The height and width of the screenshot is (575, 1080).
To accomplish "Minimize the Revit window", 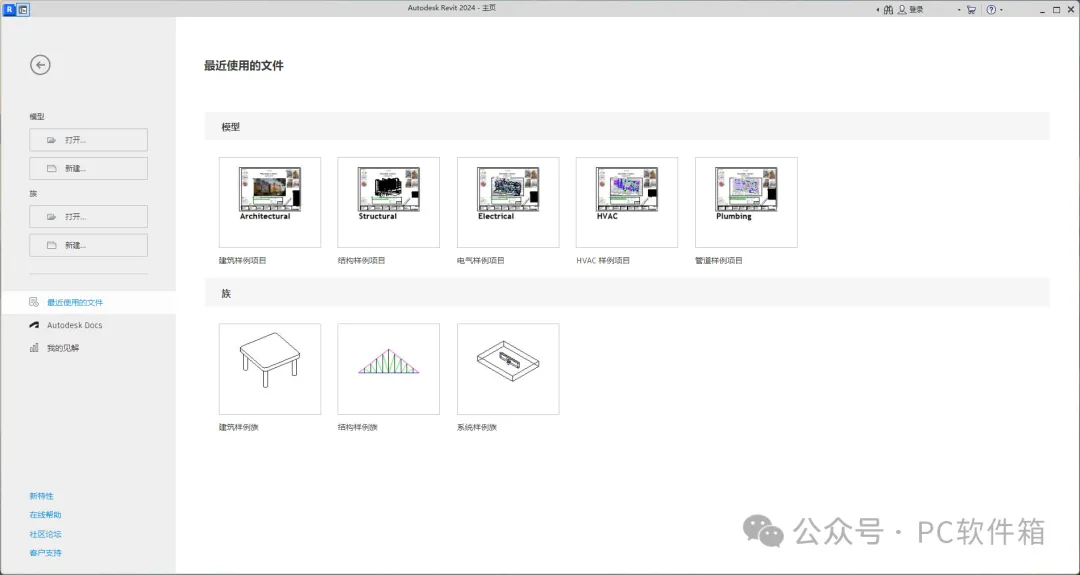I will (x=1042, y=10).
